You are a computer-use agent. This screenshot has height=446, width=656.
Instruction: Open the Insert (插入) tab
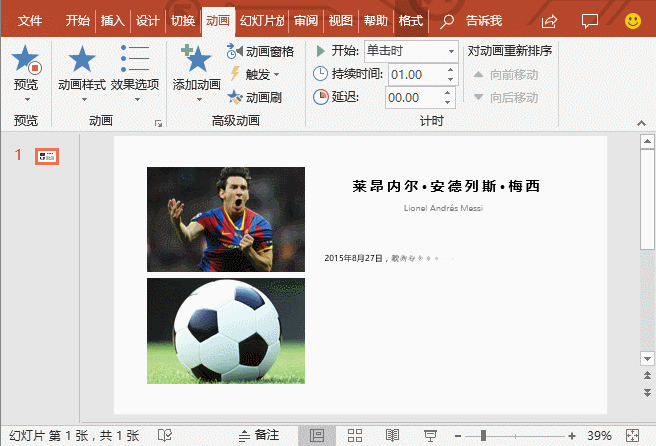click(x=112, y=20)
